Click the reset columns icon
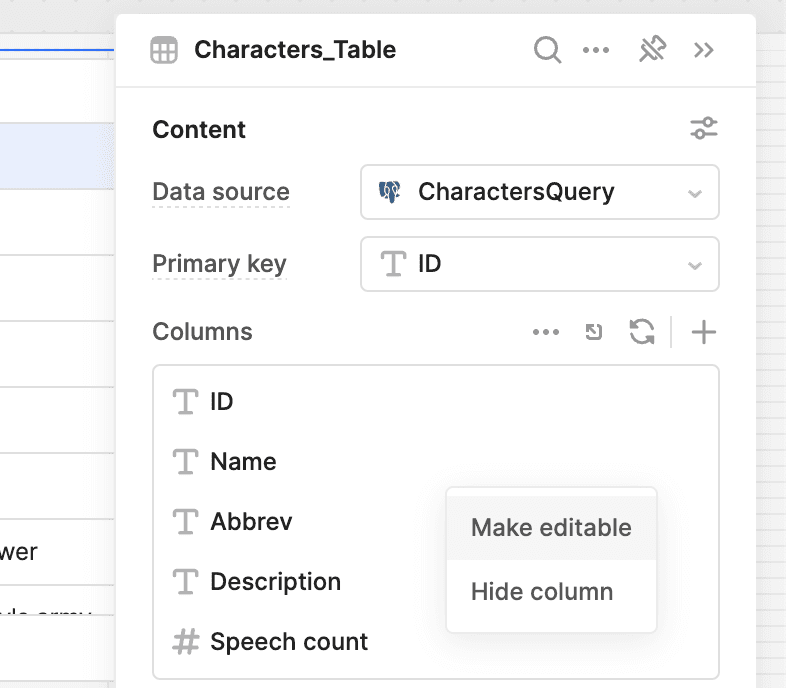This screenshot has width=786, height=688. point(594,332)
